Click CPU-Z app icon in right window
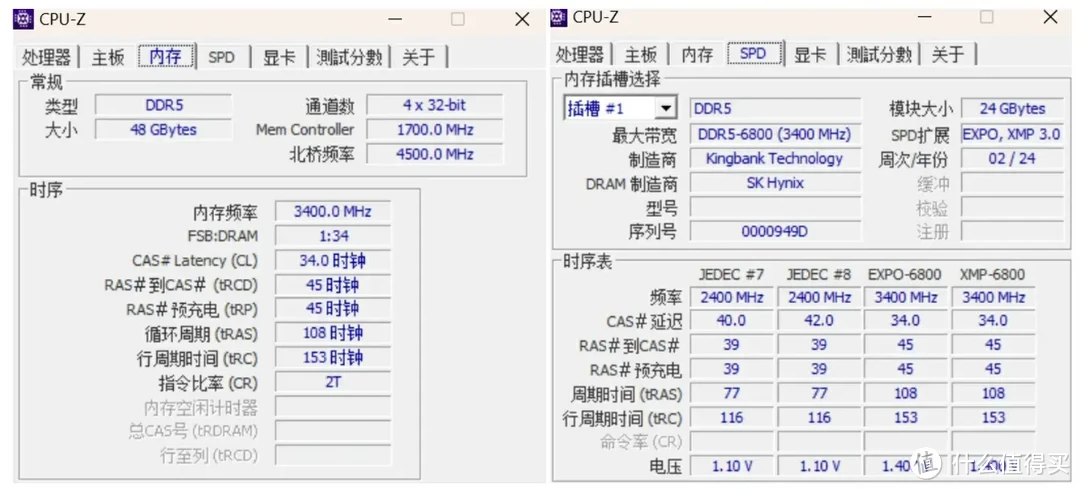This screenshot has height=490, width=1080. pyautogui.click(x=559, y=17)
